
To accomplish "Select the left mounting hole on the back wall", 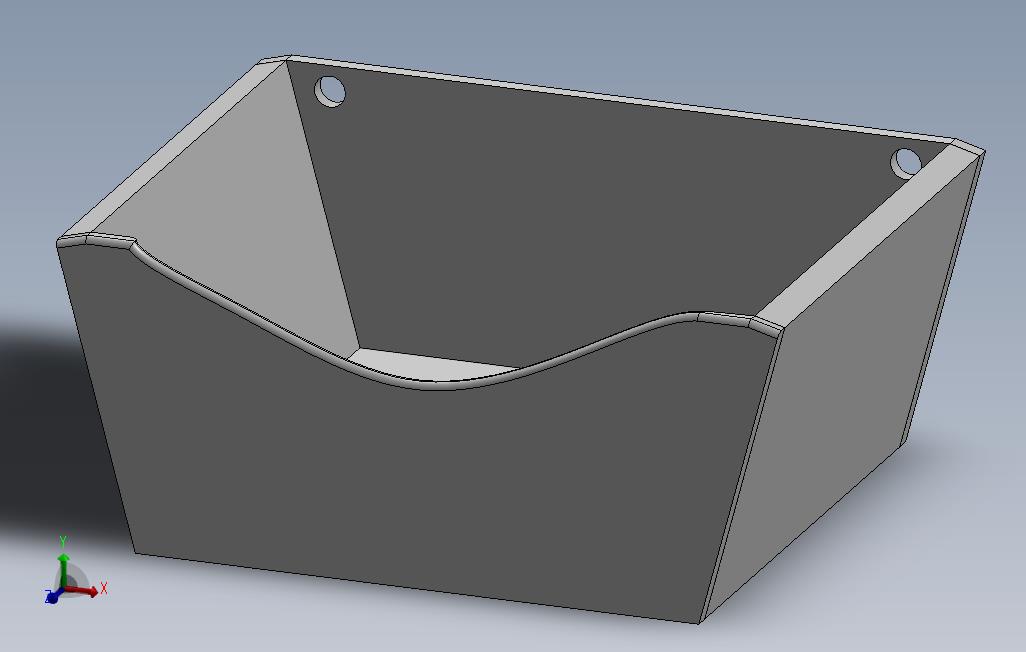I will coord(330,91).
